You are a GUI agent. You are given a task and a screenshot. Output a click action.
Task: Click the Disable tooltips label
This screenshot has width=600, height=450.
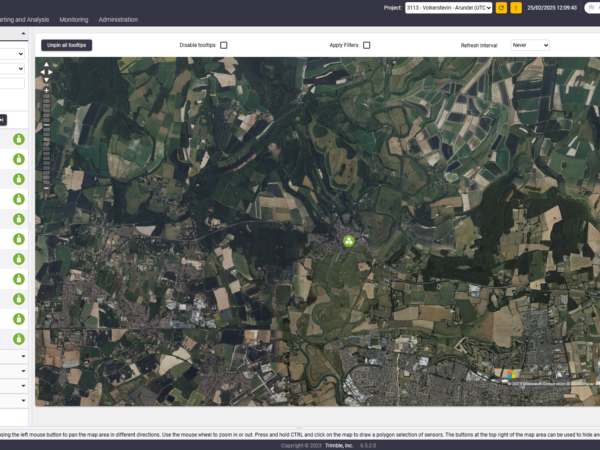coord(197,45)
